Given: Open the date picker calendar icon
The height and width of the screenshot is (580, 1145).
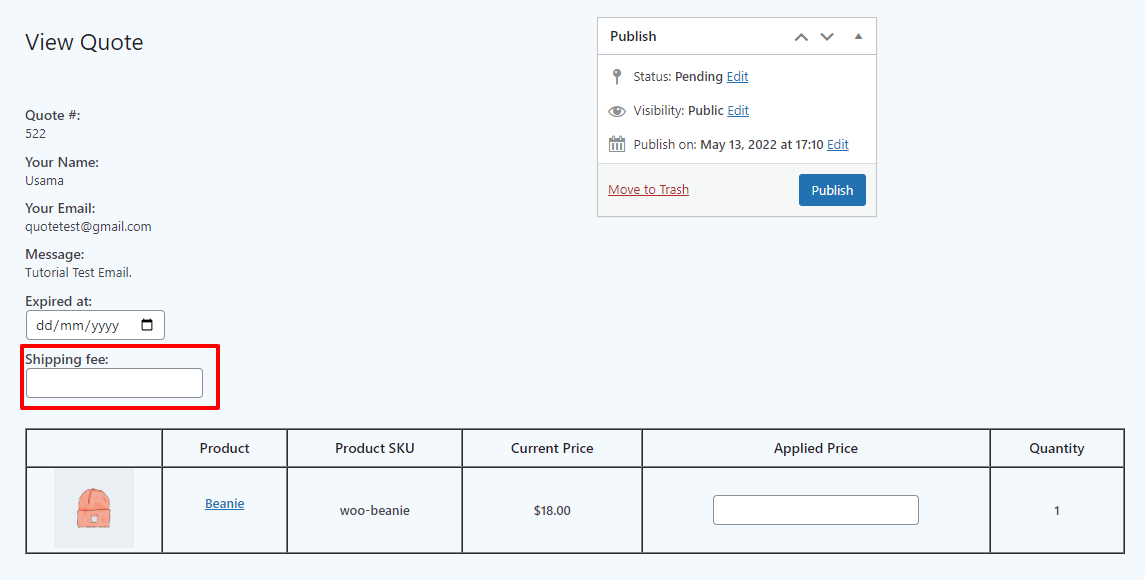Looking at the screenshot, I should 147,325.
